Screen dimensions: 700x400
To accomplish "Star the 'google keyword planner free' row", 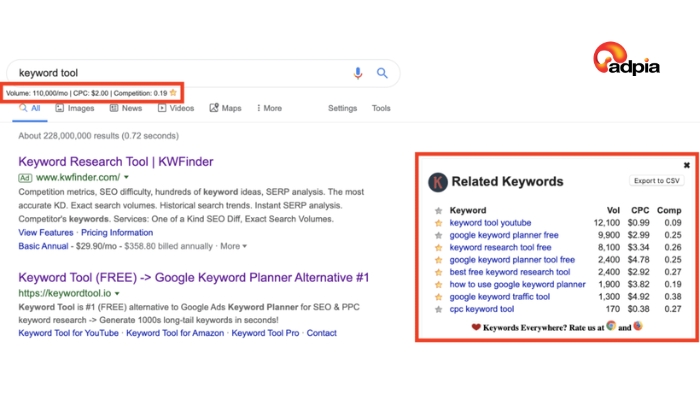I will click(438, 235).
